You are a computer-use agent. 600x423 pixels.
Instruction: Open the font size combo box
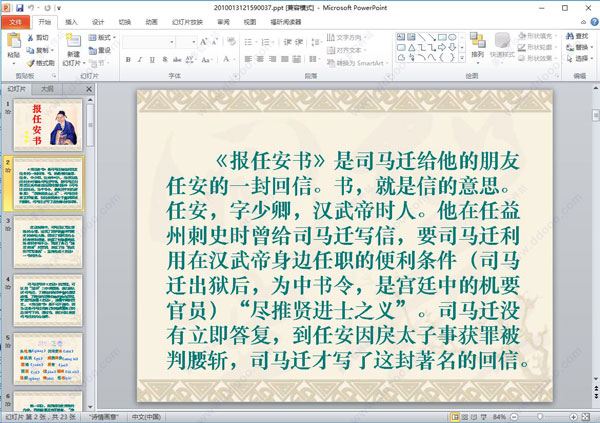tap(187, 42)
